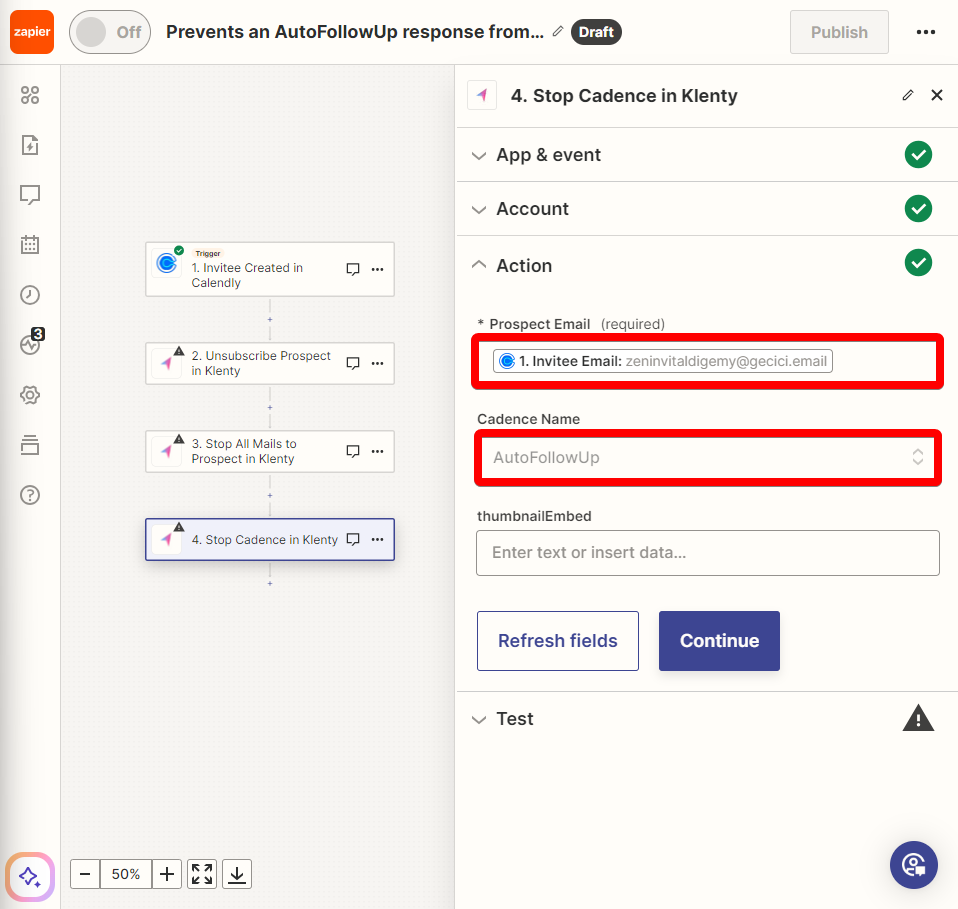Click the fit-to-view expand icon
Image resolution: width=958 pixels, height=909 pixels.
pos(202,874)
